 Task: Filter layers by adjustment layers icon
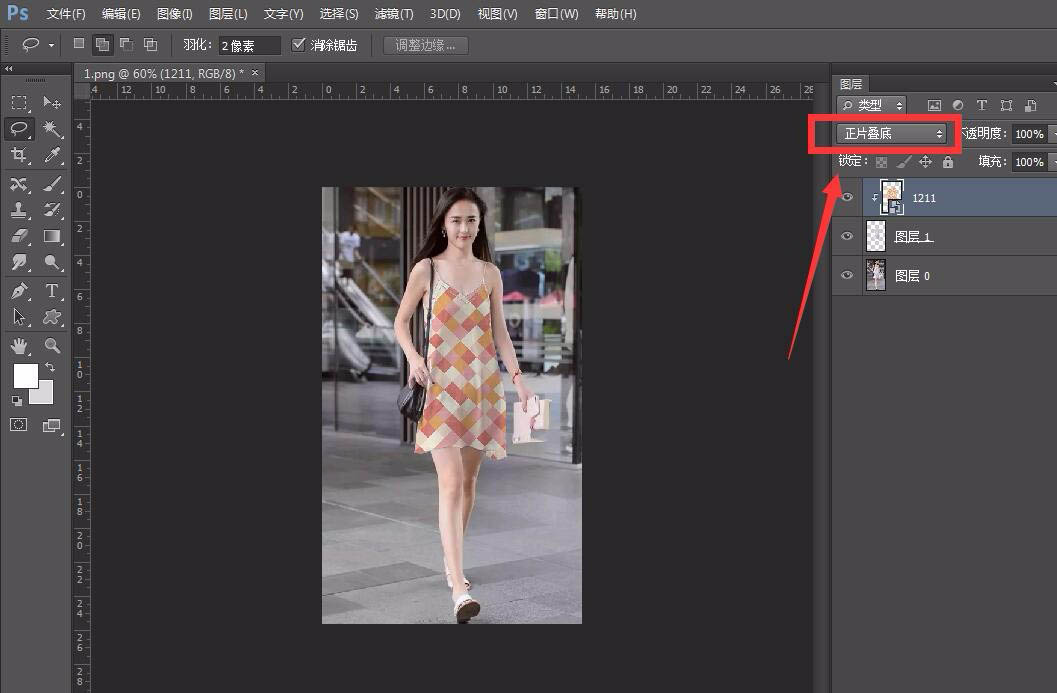pos(958,105)
